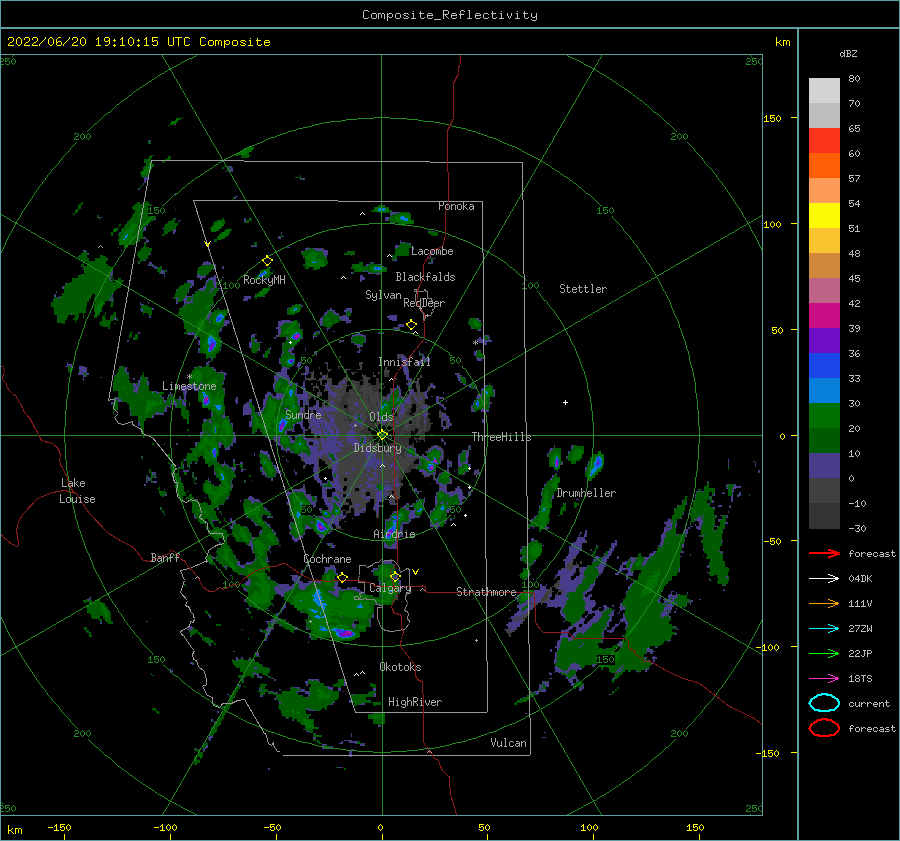Click the Lacombe town label
This screenshot has width=900, height=841.
432,251
